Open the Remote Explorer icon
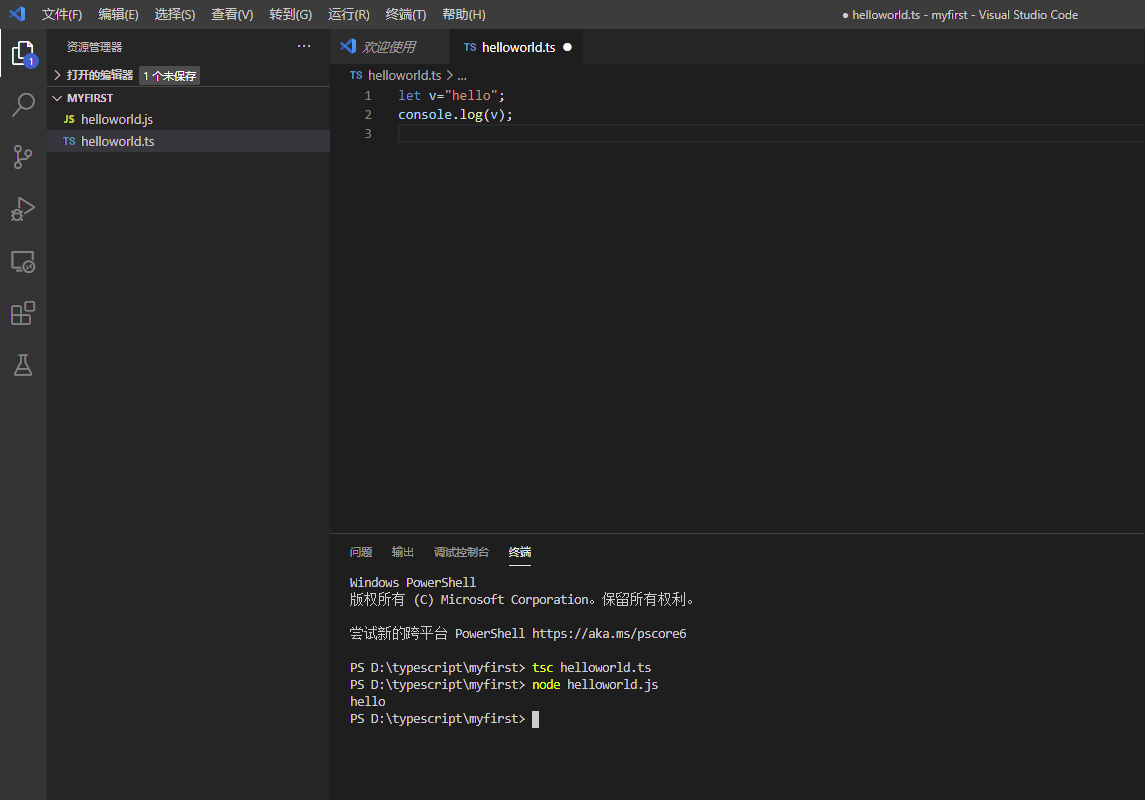This screenshot has width=1145, height=800. tap(23, 262)
